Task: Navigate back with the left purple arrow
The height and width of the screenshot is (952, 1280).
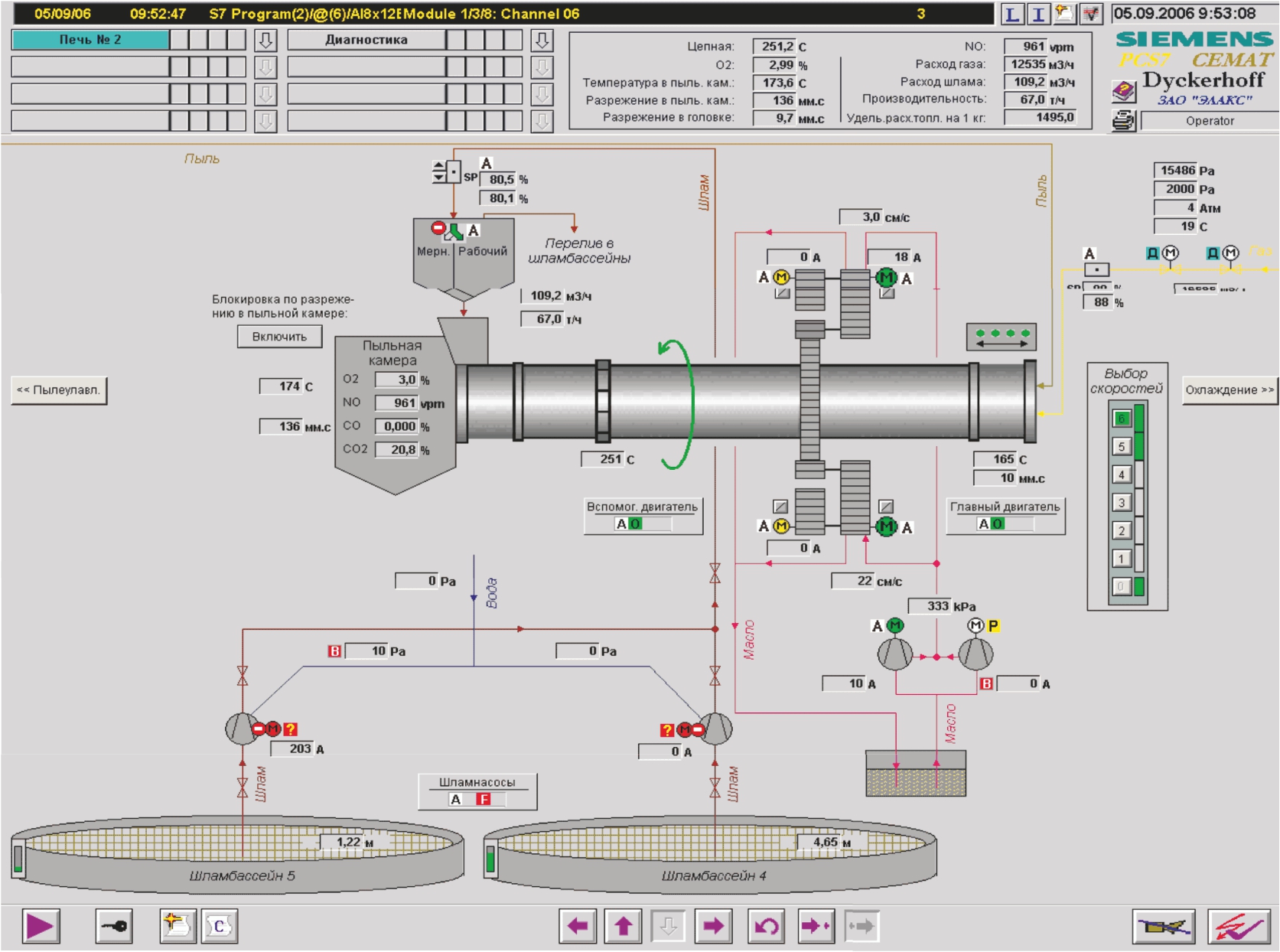Action: tap(579, 924)
